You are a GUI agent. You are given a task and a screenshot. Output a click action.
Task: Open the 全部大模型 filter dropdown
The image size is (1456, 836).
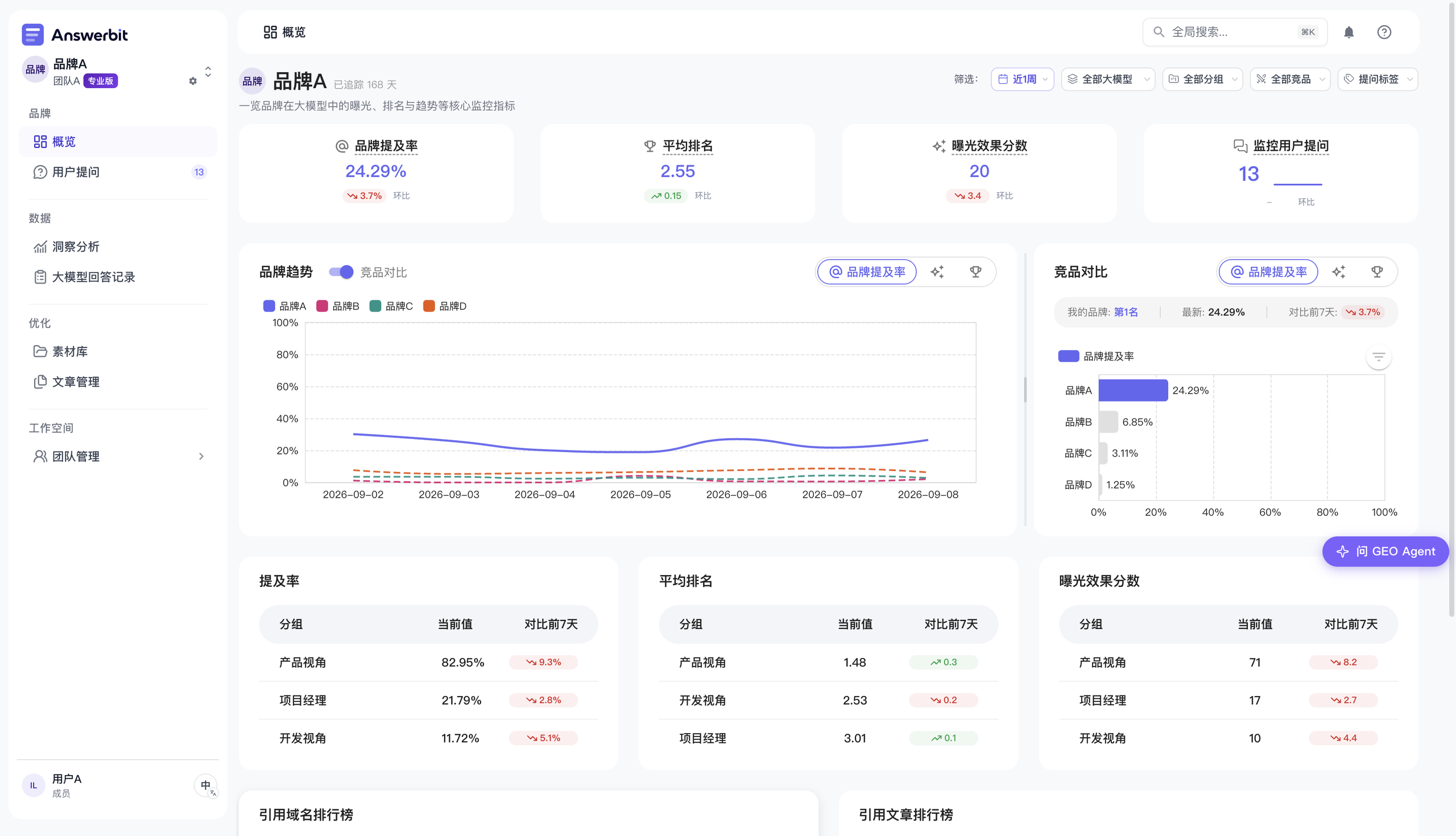1107,79
